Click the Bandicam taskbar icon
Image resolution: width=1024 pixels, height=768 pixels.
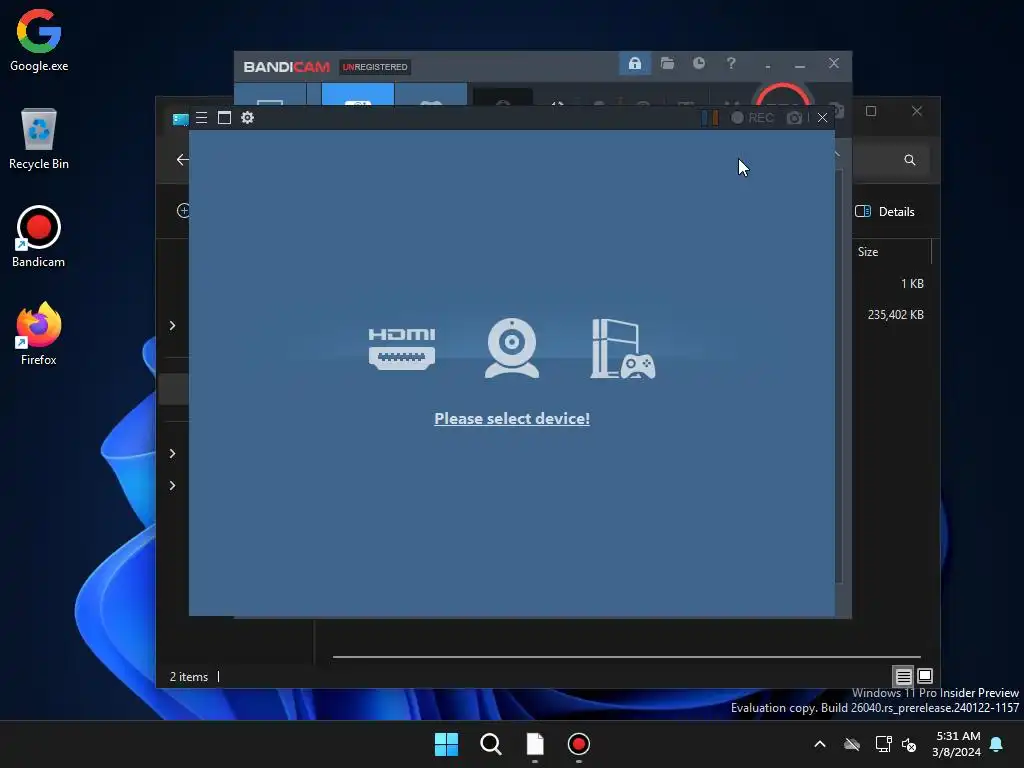tap(579, 744)
